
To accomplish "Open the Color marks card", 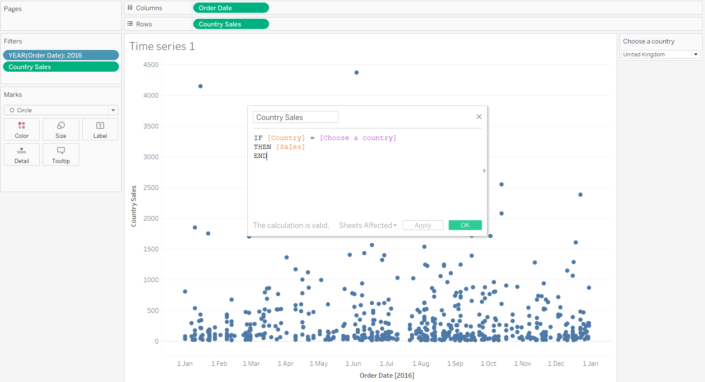I will coord(22,129).
